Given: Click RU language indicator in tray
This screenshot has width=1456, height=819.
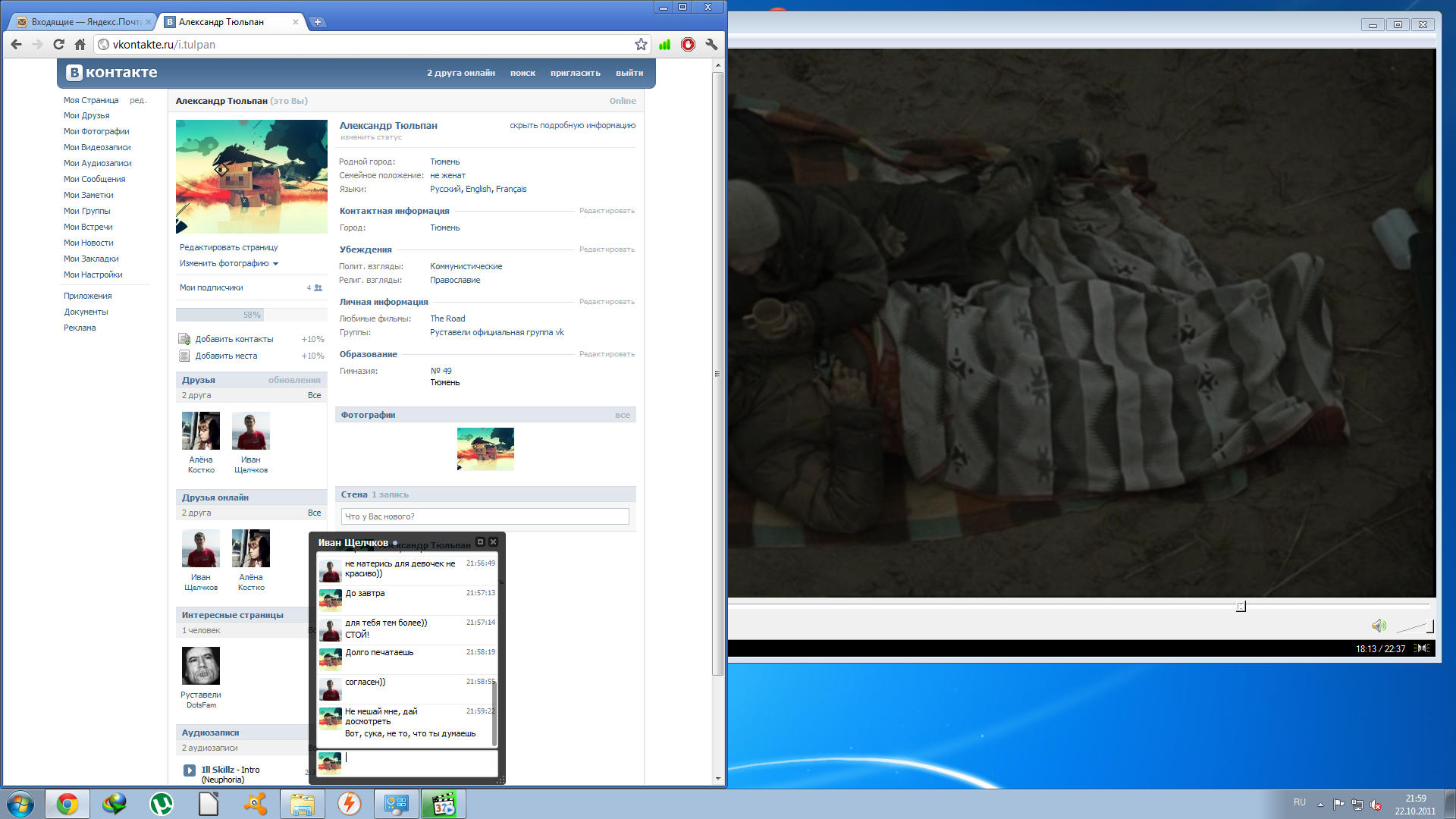Looking at the screenshot, I should [1300, 802].
